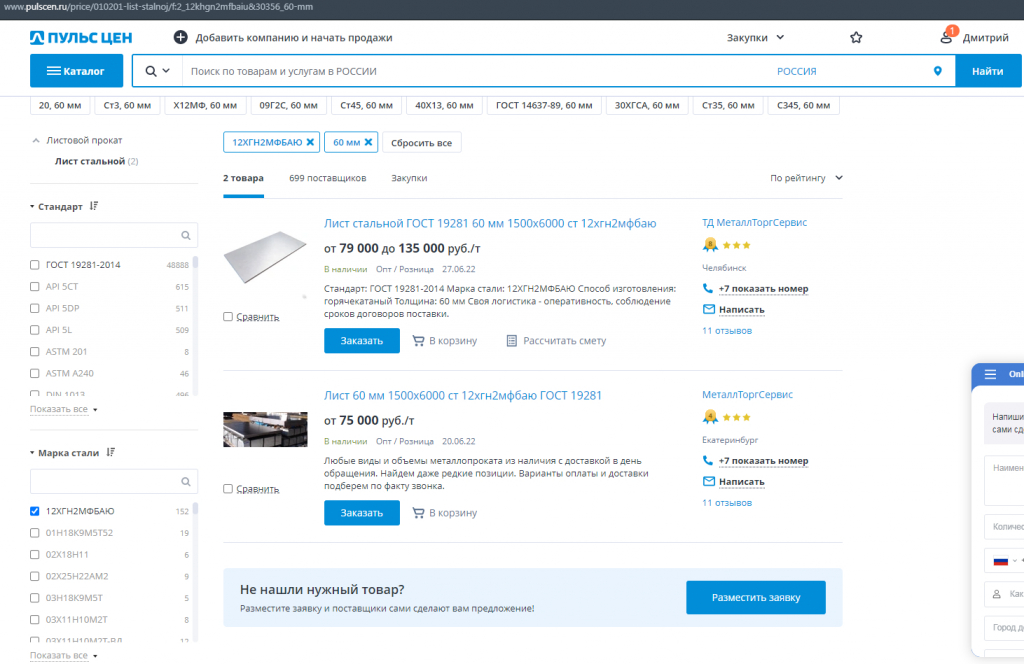Click Сбросить все filters button

tap(421, 142)
